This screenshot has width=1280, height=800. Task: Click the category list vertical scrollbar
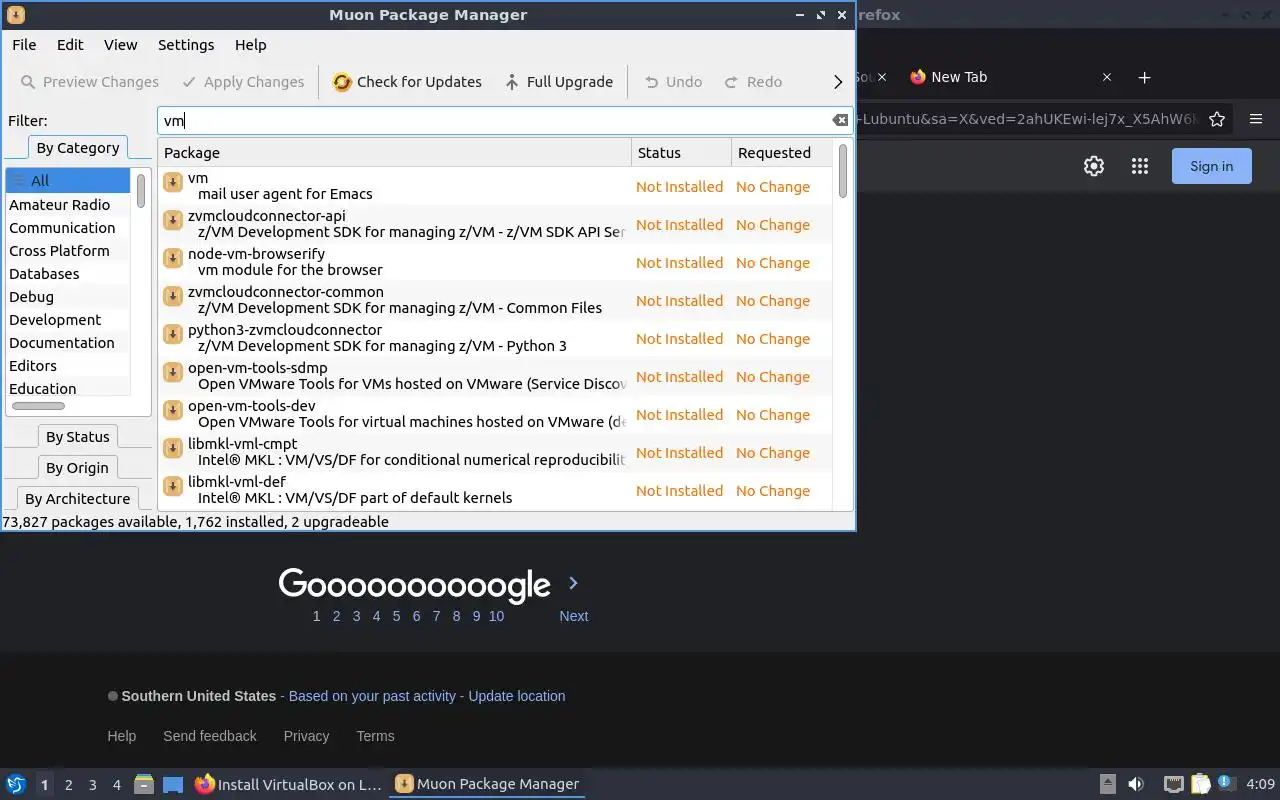[141, 190]
